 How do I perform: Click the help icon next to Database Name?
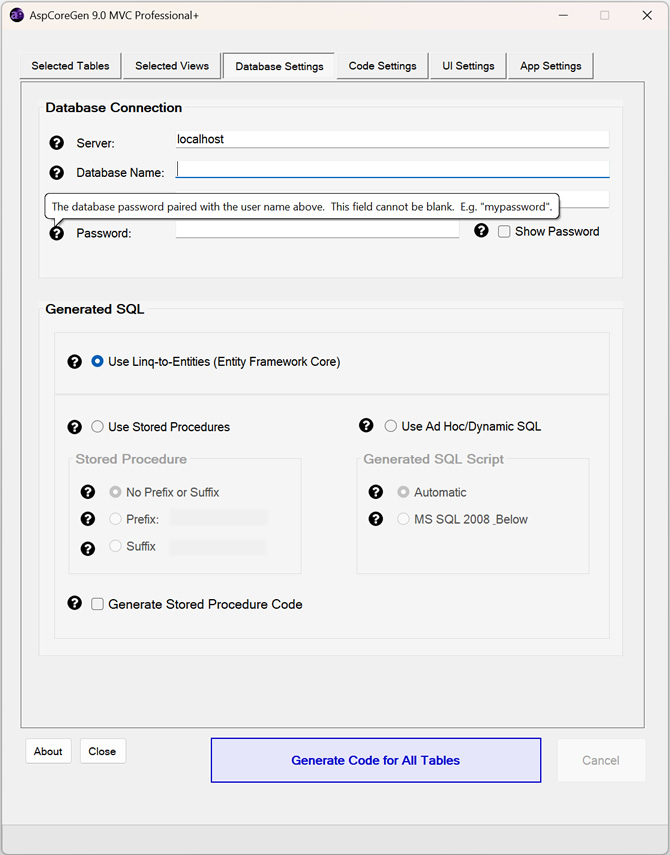coord(57,173)
